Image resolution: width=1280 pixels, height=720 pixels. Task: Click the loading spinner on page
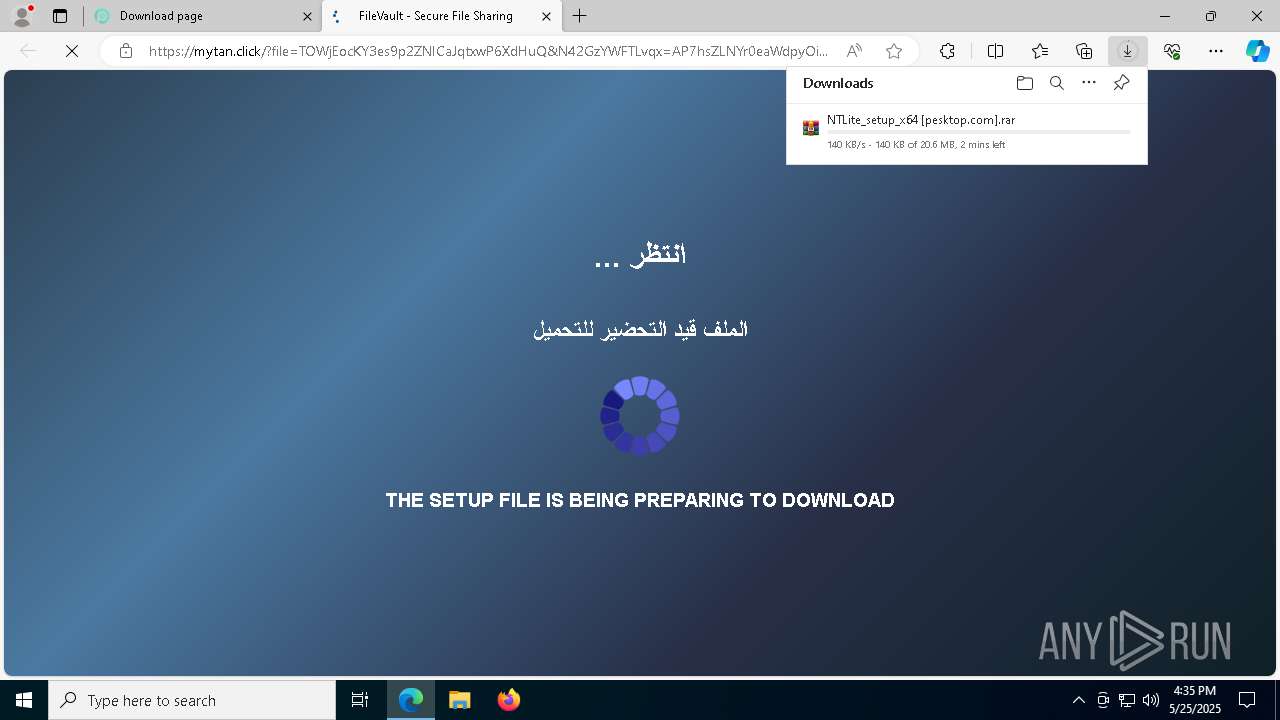[x=640, y=416]
